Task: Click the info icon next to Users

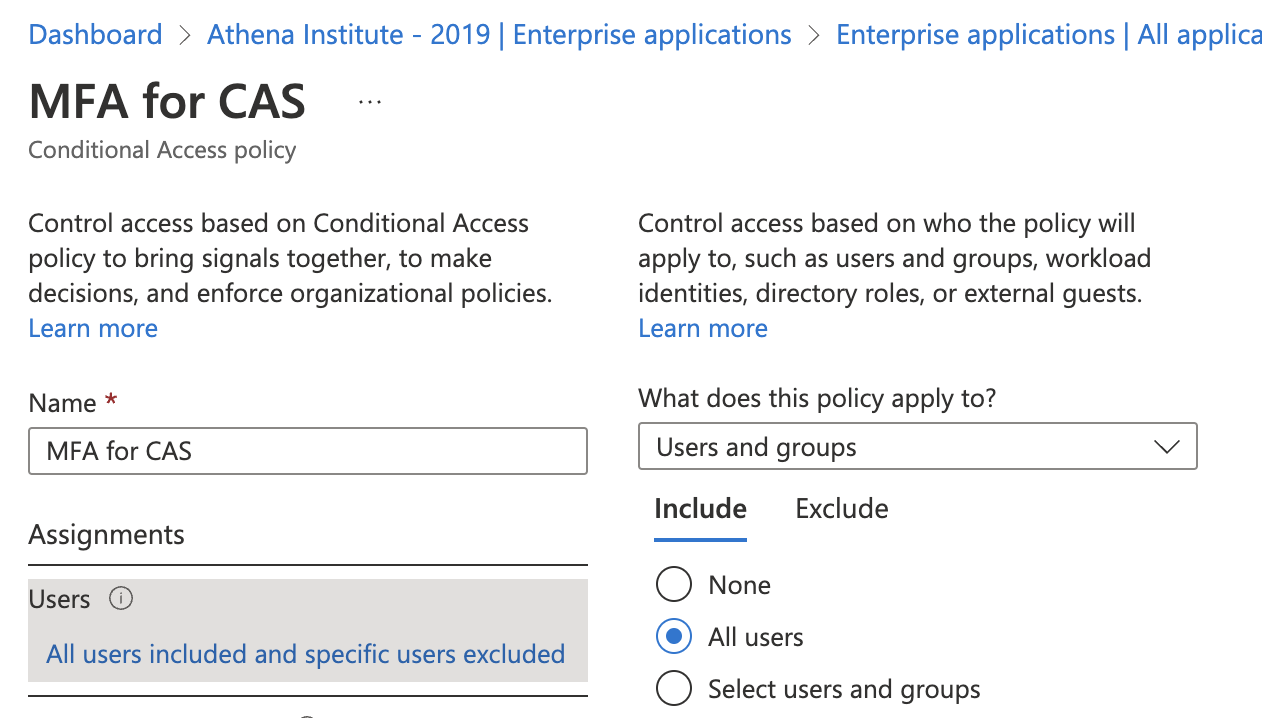Action: click(x=121, y=599)
